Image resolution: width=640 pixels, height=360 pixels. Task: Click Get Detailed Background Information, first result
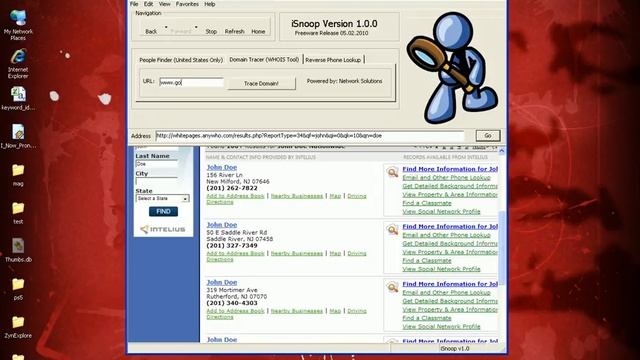(x=450, y=186)
